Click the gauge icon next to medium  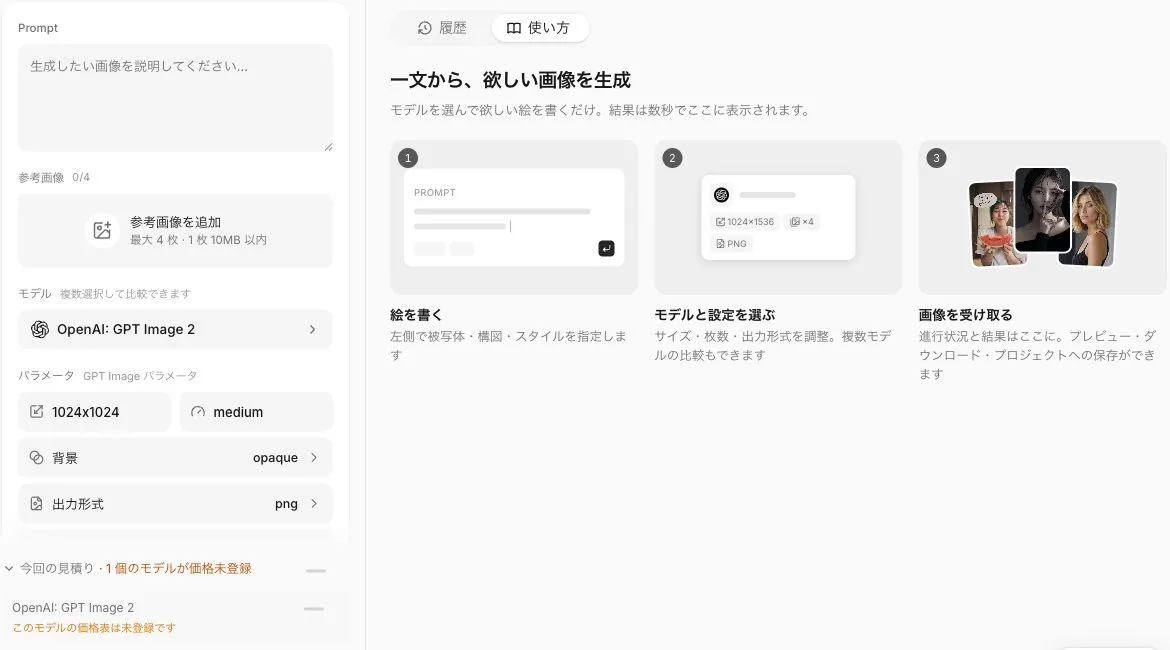pyautogui.click(x=198, y=412)
